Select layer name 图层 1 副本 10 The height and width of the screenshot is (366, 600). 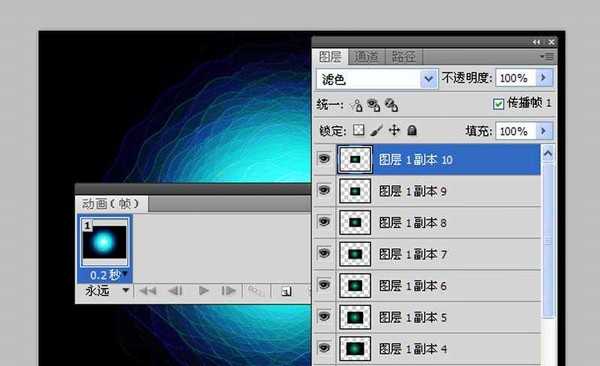point(416,160)
